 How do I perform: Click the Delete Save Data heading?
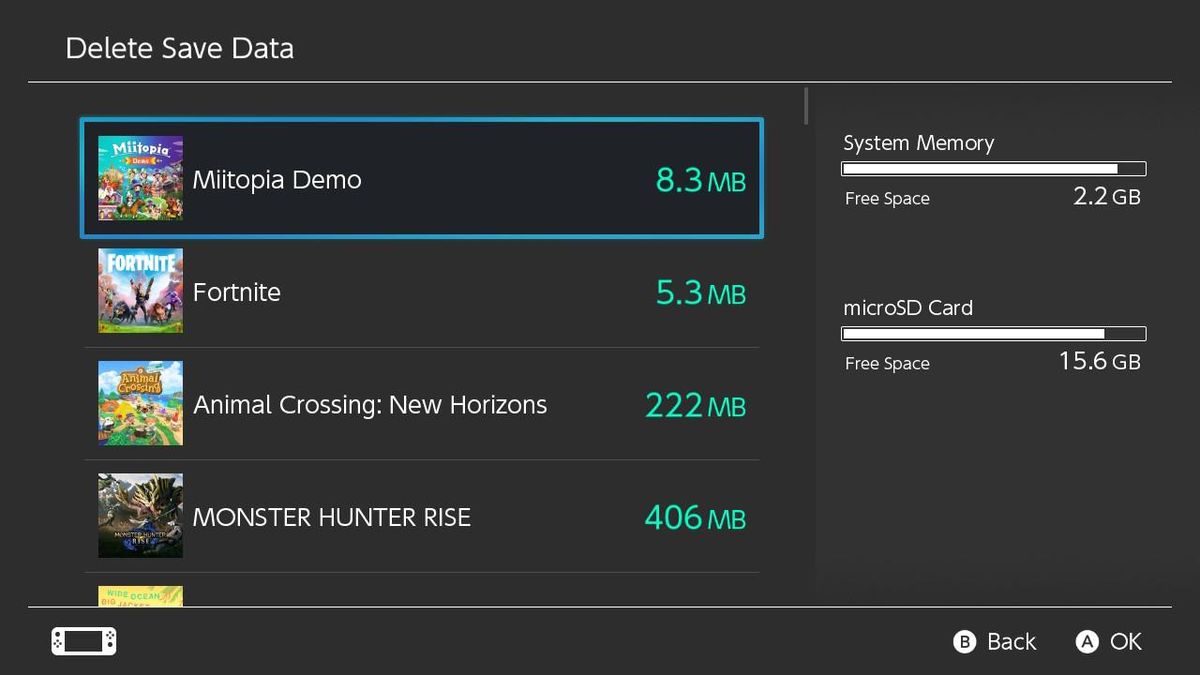click(x=180, y=48)
